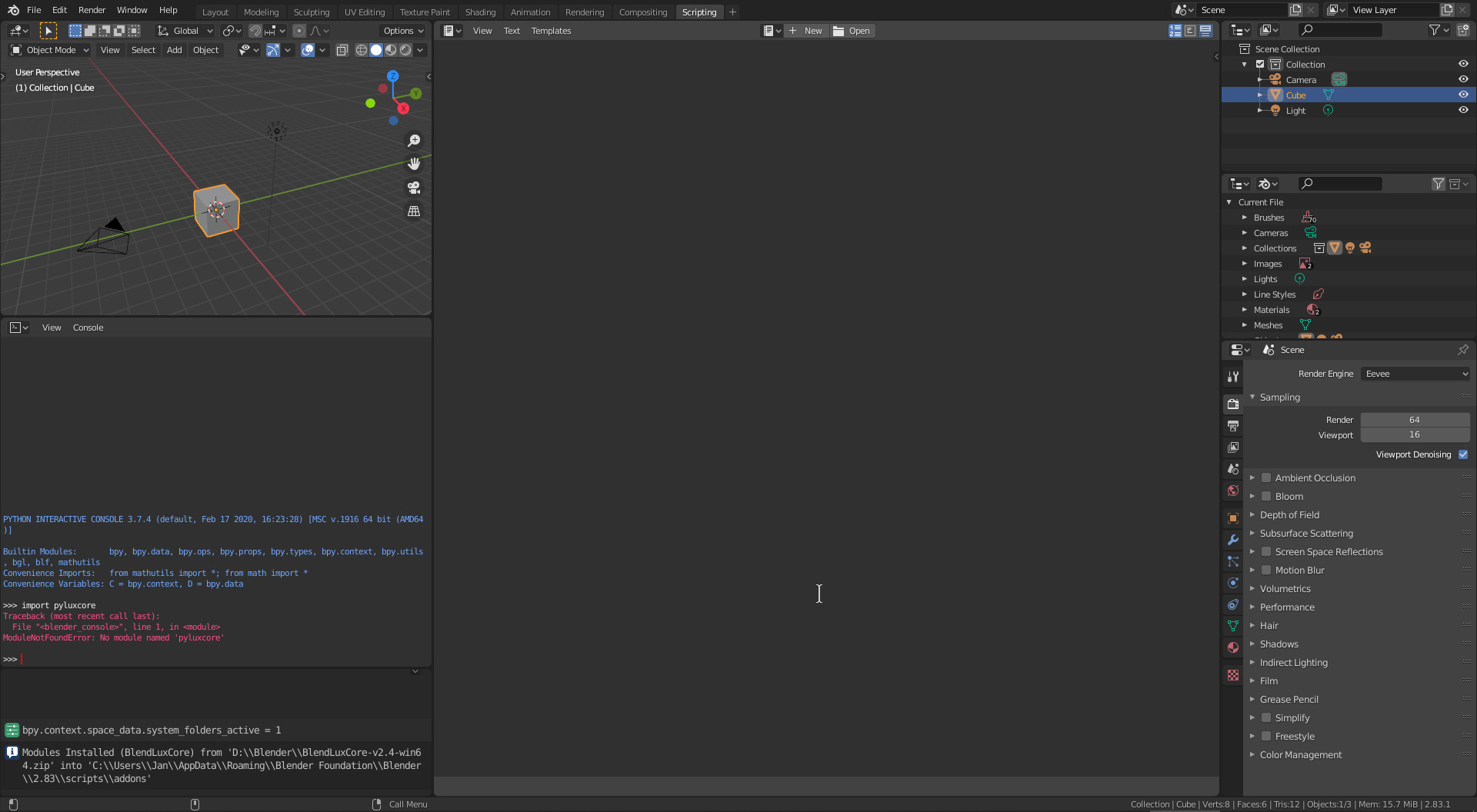Expand the Color Management panel

(1300, 755)
